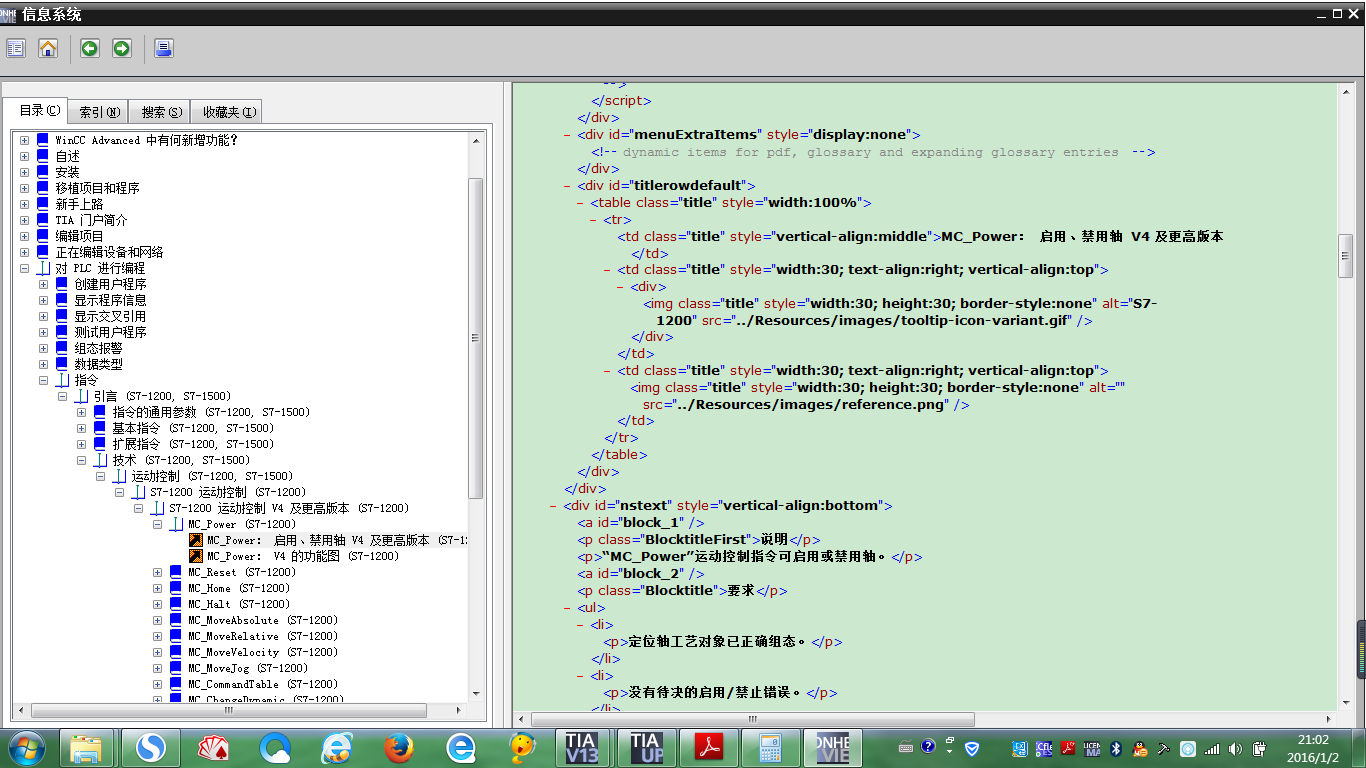Switch to the 目录(C) tab

click(40, 111)
